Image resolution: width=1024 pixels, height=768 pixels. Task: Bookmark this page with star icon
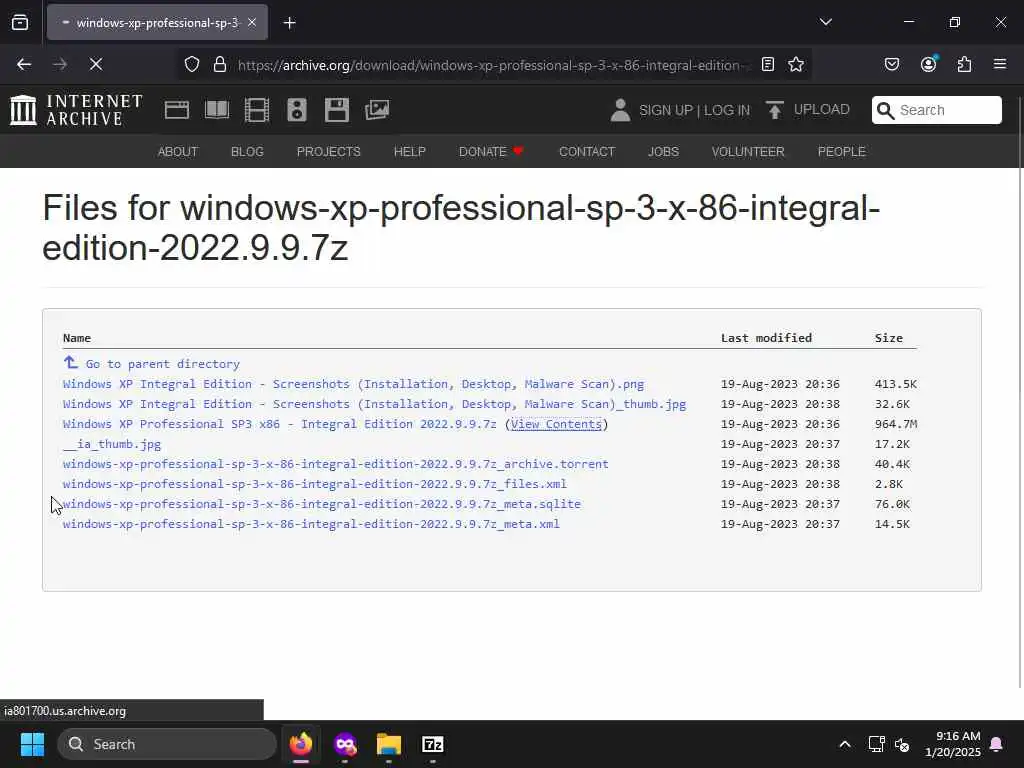click(x=796, y=64)
